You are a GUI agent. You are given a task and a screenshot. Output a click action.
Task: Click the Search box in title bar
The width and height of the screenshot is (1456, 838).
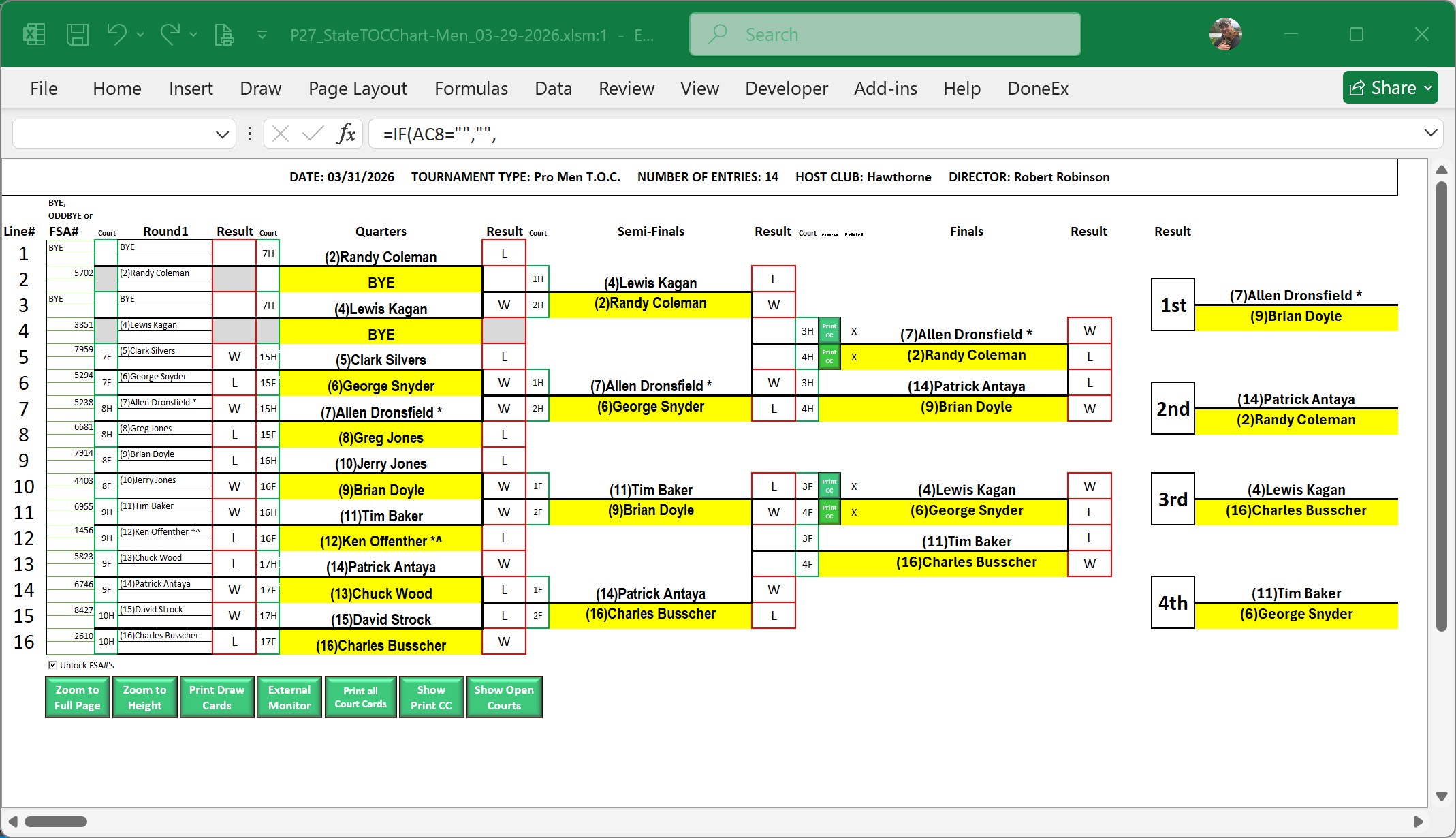pos(885,34)
